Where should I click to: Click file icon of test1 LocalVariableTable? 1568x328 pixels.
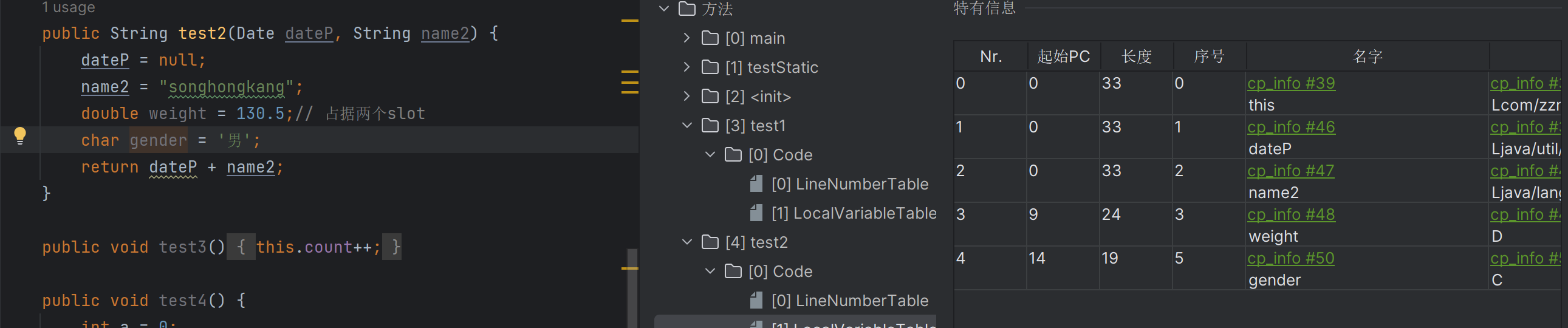pyautogui.click(x=756, y=213)
